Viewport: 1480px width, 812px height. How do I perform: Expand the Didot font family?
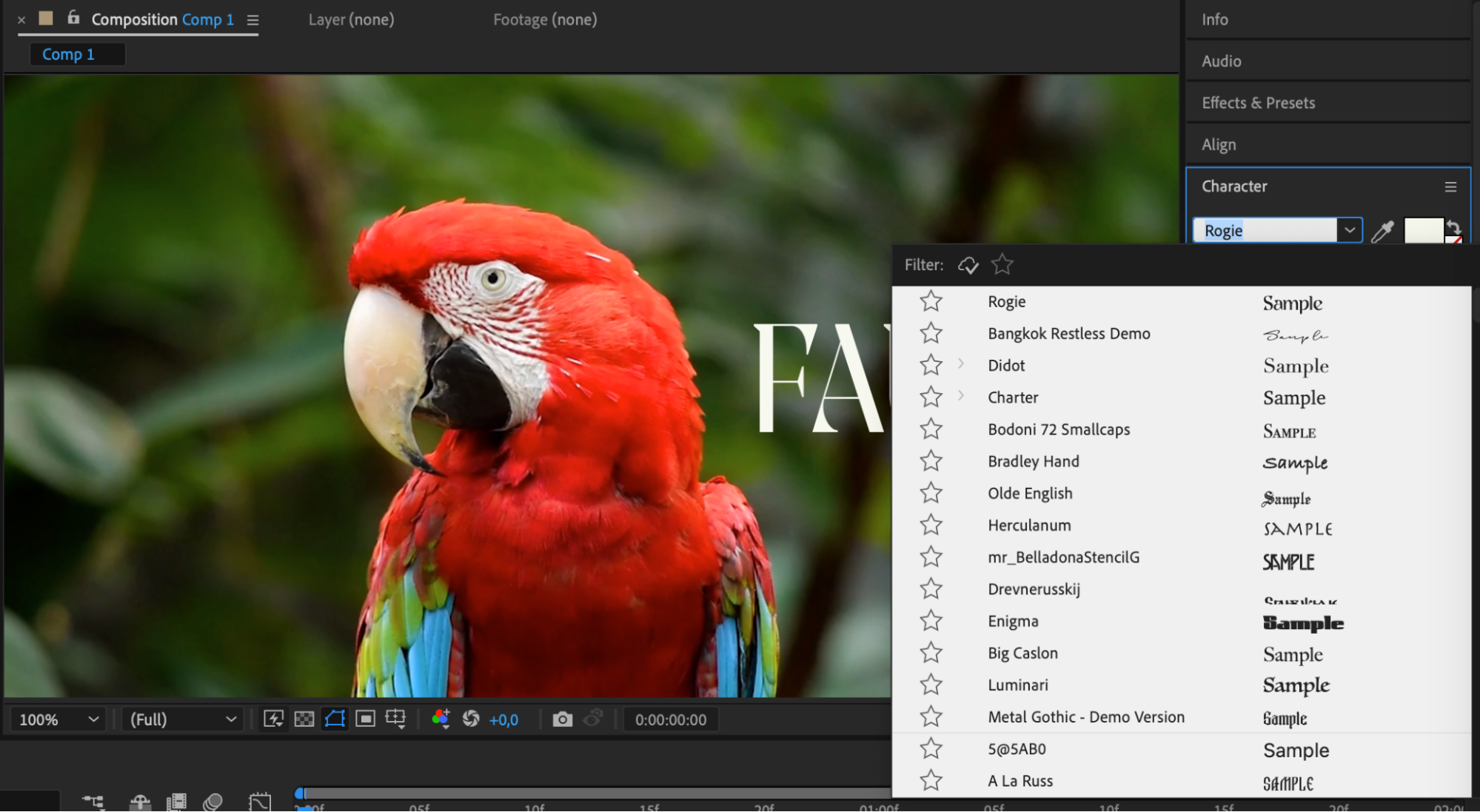tap(961, 364)
